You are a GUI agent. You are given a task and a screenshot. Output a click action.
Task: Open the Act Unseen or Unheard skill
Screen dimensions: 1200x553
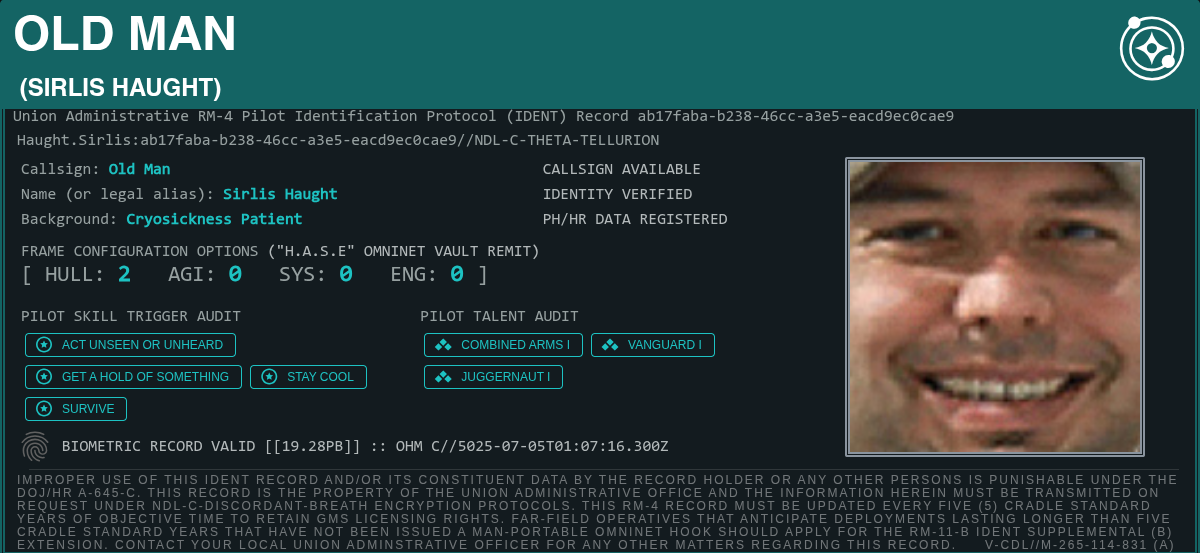click(142, 345)
